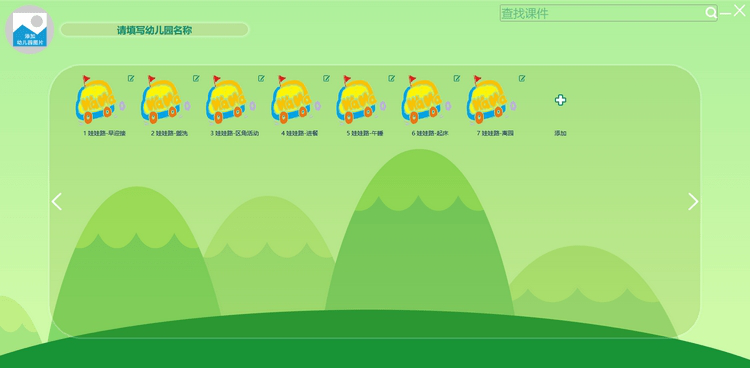Open the courseware numbered 5
This screenshot has width=750, height=382.
pyautogui.click(x=361, y=100)
